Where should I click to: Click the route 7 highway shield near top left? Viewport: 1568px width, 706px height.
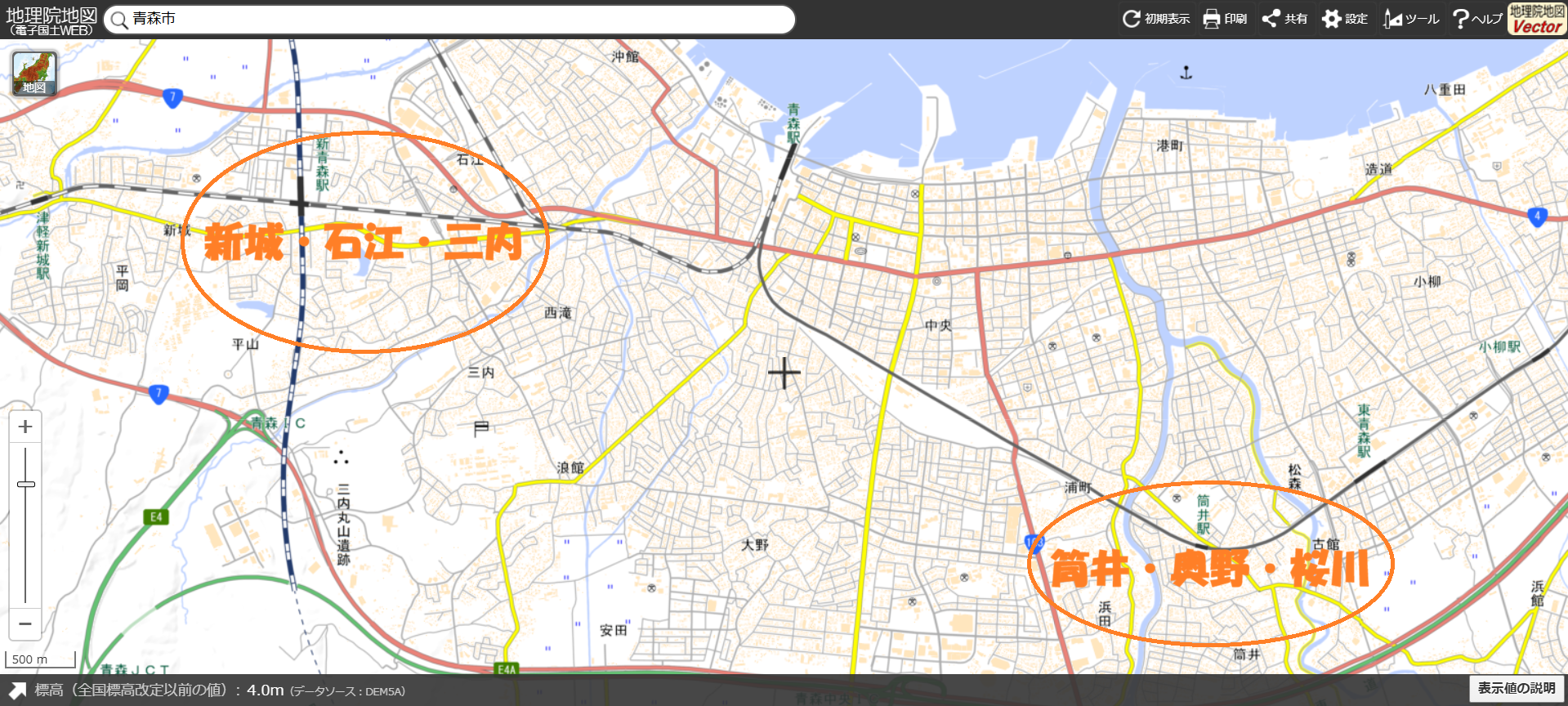172,98
